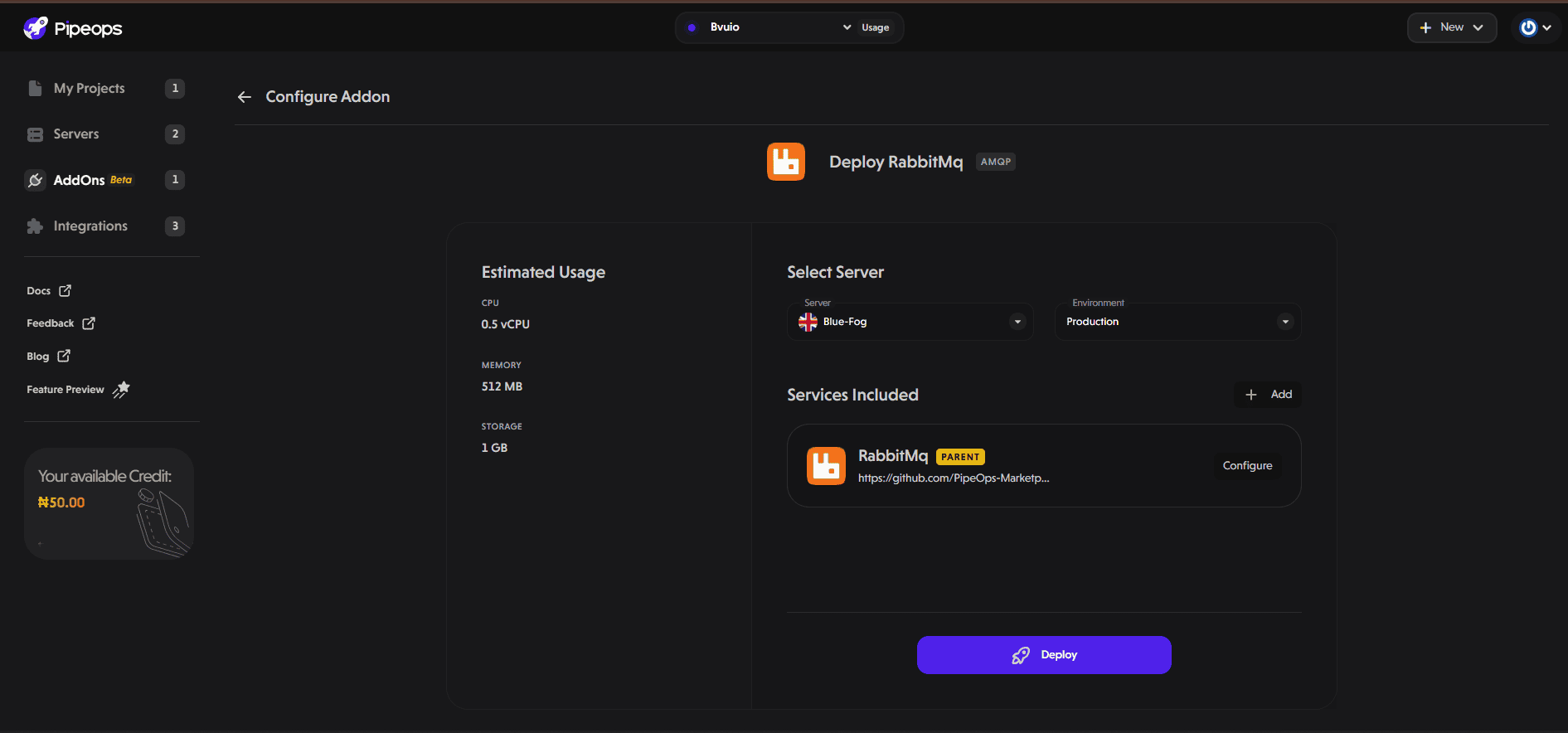Click the Feedback external-link icon

pos(88,323)
